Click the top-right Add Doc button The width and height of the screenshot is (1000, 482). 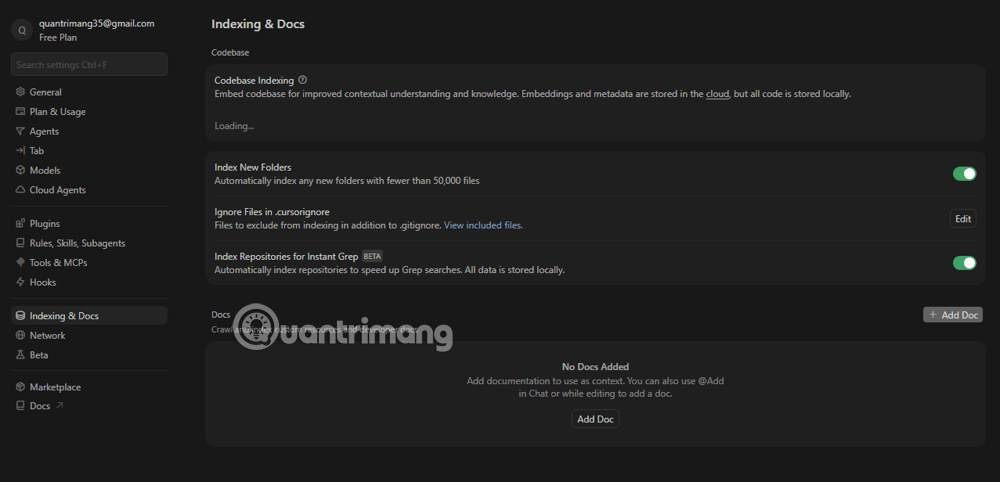click(953, 315)
